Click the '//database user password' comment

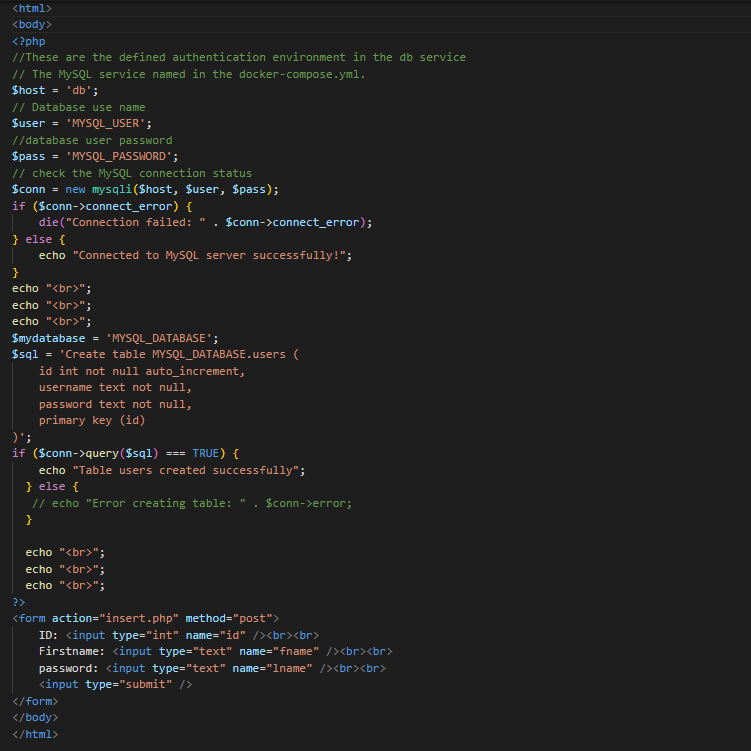[92, 140]
